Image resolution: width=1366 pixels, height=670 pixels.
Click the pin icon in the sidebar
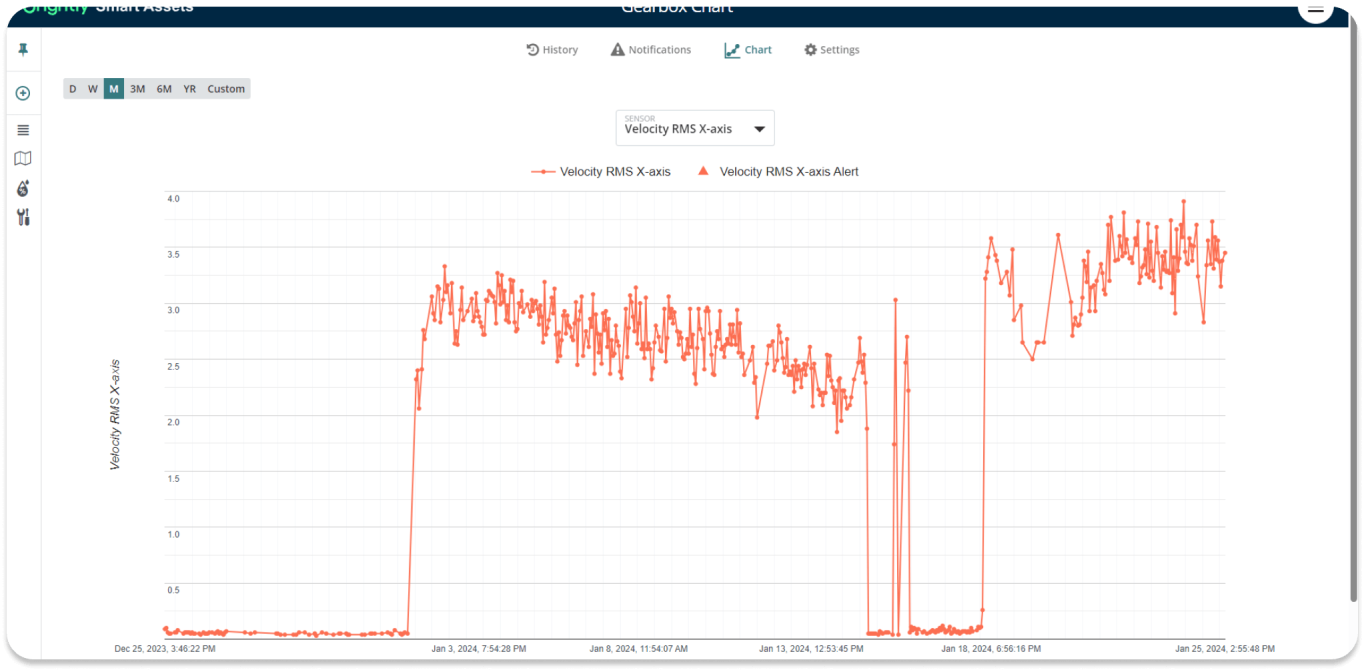click(x=23, y=50)
